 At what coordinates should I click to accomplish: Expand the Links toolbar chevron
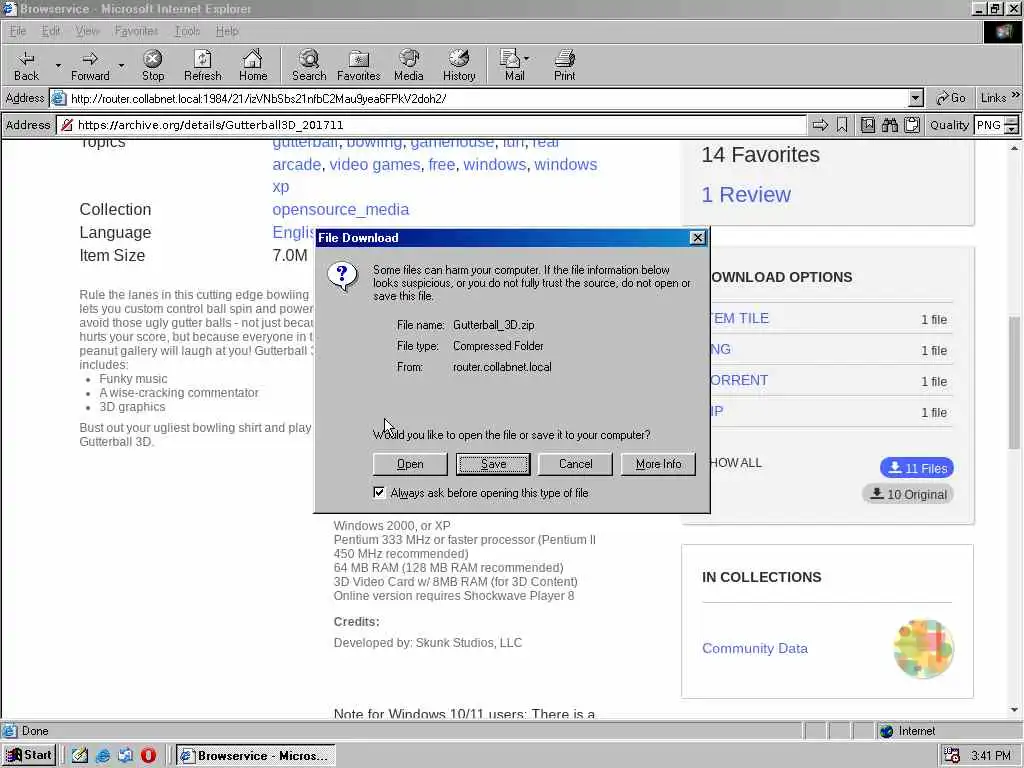tap(1016, 95)
